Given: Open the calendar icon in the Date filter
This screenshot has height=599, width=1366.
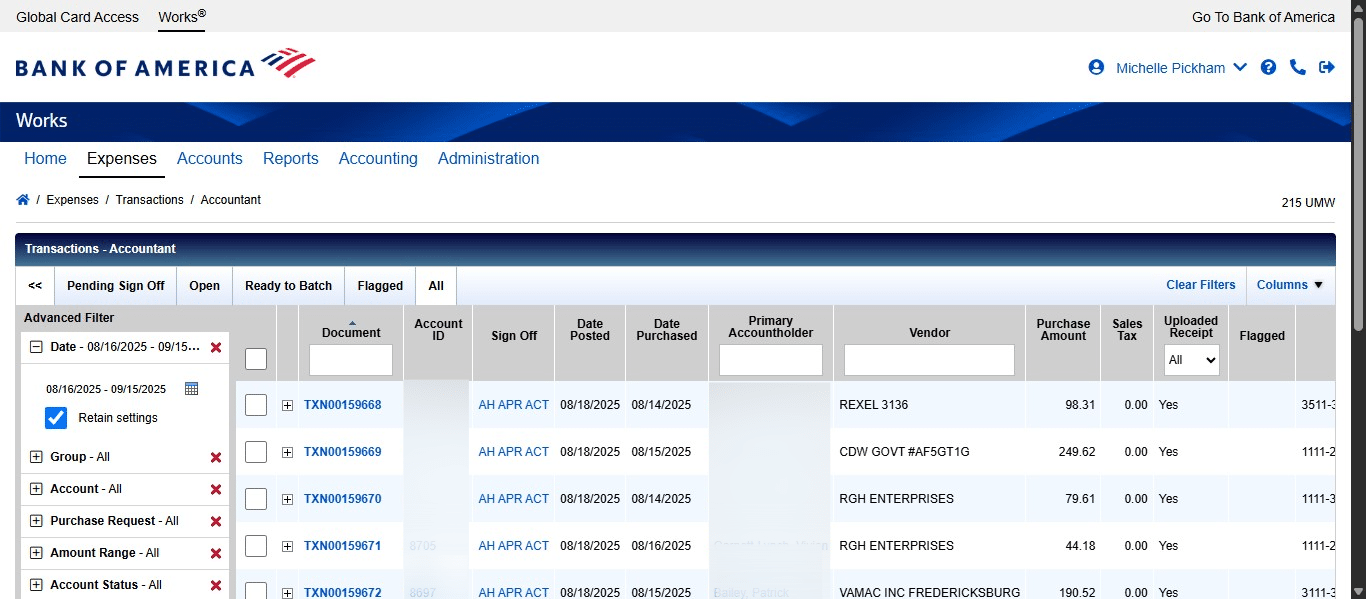Looking at the screenshot, I should (x=191, y=388).
